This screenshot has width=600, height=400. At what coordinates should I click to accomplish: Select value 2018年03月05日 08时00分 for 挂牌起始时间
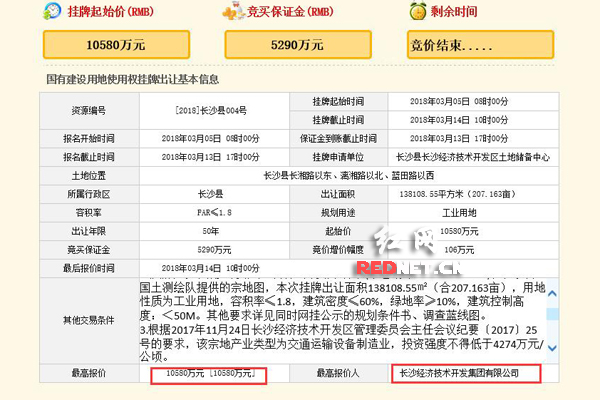pyautogui.click(x=459, y=101)
